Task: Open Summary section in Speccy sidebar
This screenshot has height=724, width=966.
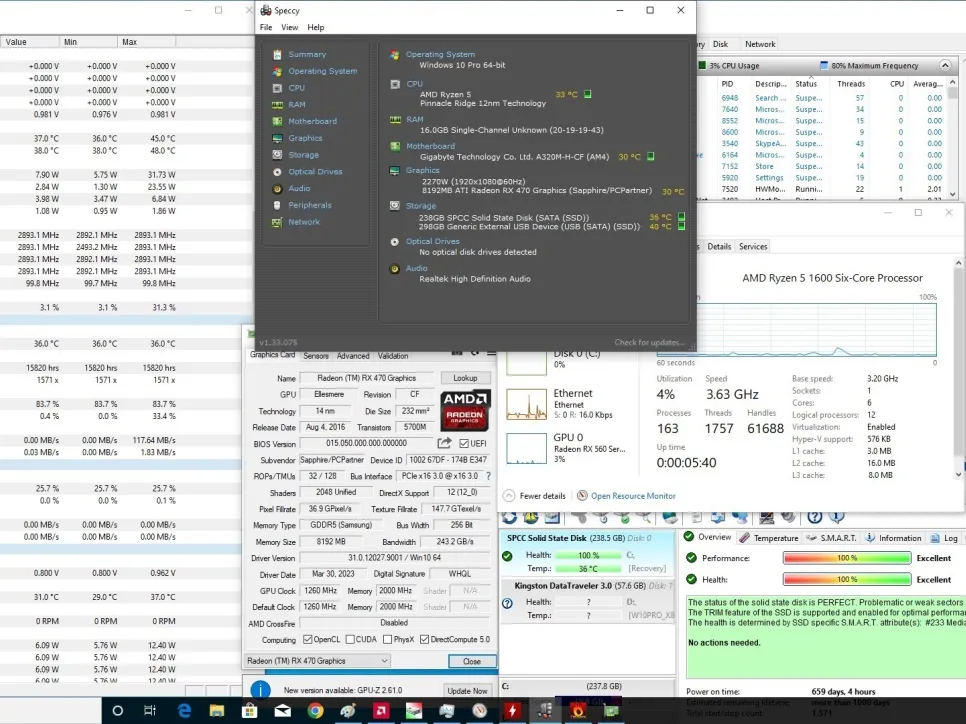Action: [x=307, y=54]
